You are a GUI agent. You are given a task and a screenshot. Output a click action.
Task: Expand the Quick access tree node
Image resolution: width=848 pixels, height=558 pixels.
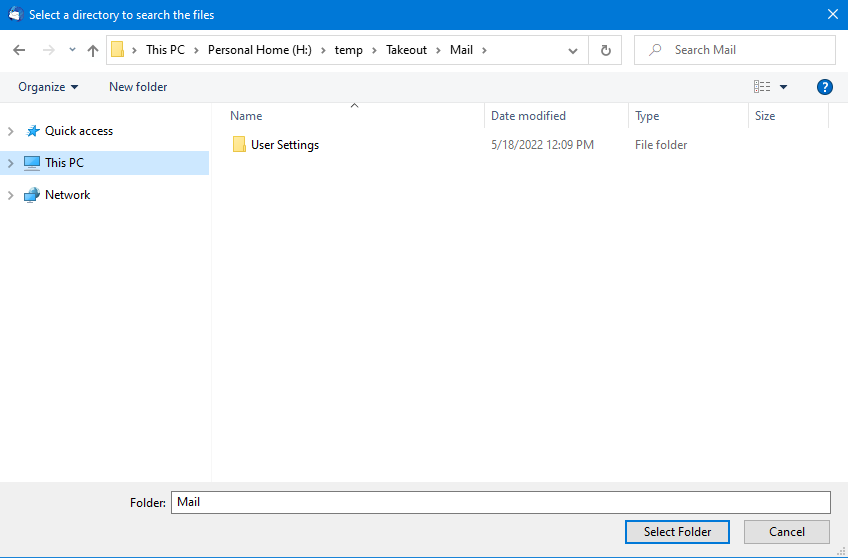(x=11, y=131)
